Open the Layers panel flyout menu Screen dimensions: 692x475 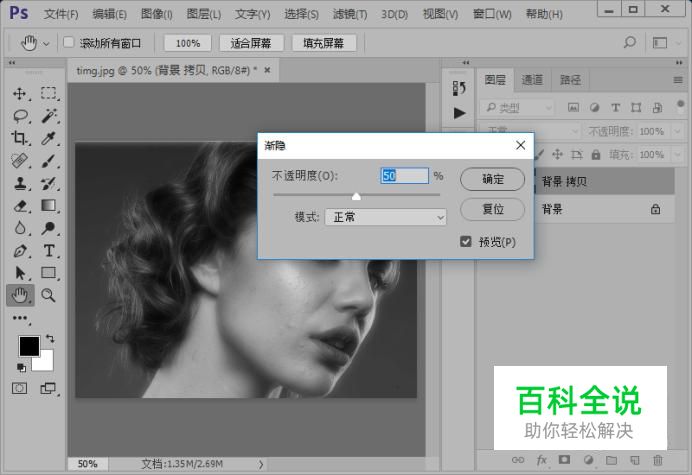coord(678,80)
